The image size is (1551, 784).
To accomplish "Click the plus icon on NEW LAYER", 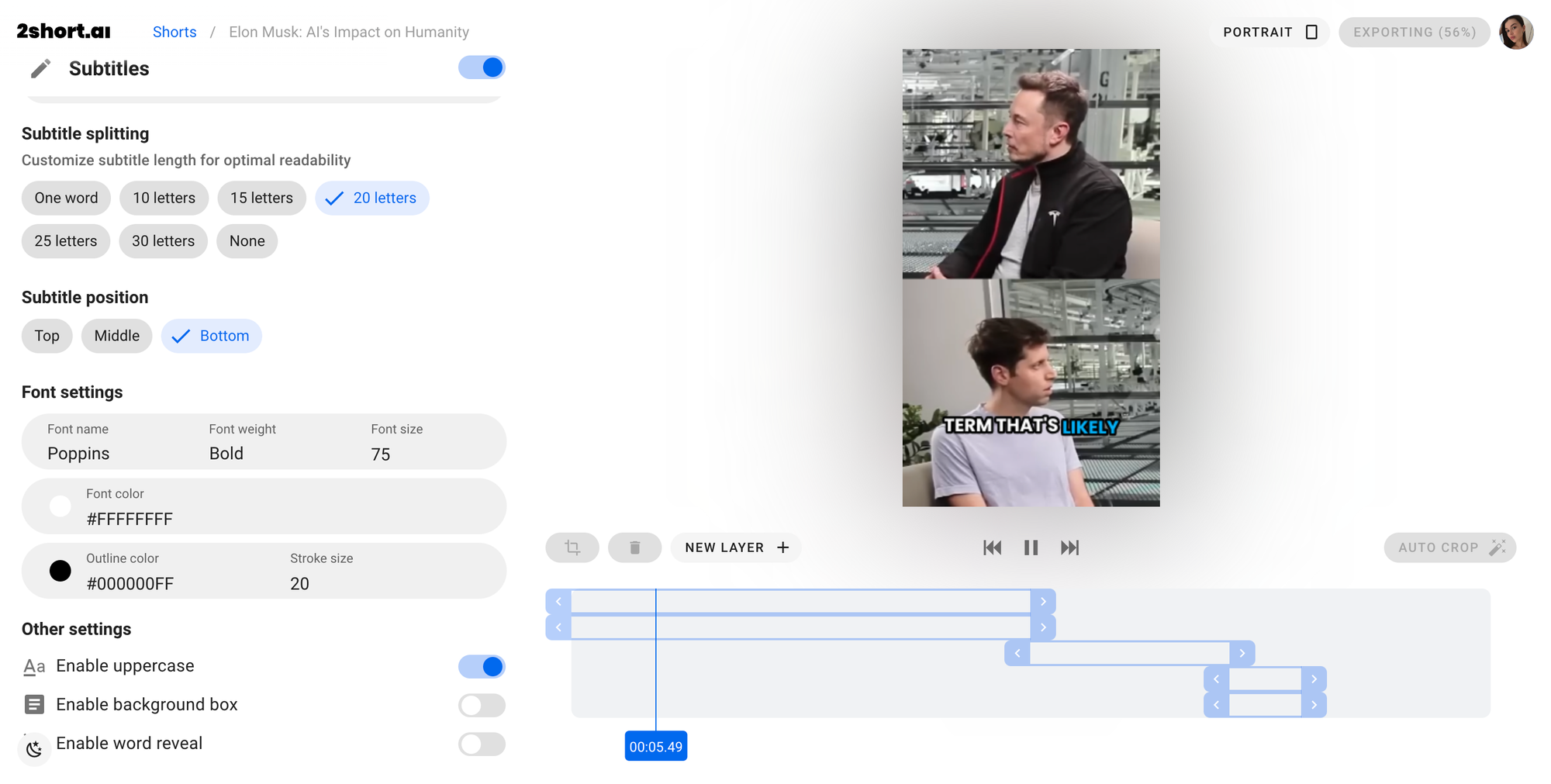I will tap(783, 547).
